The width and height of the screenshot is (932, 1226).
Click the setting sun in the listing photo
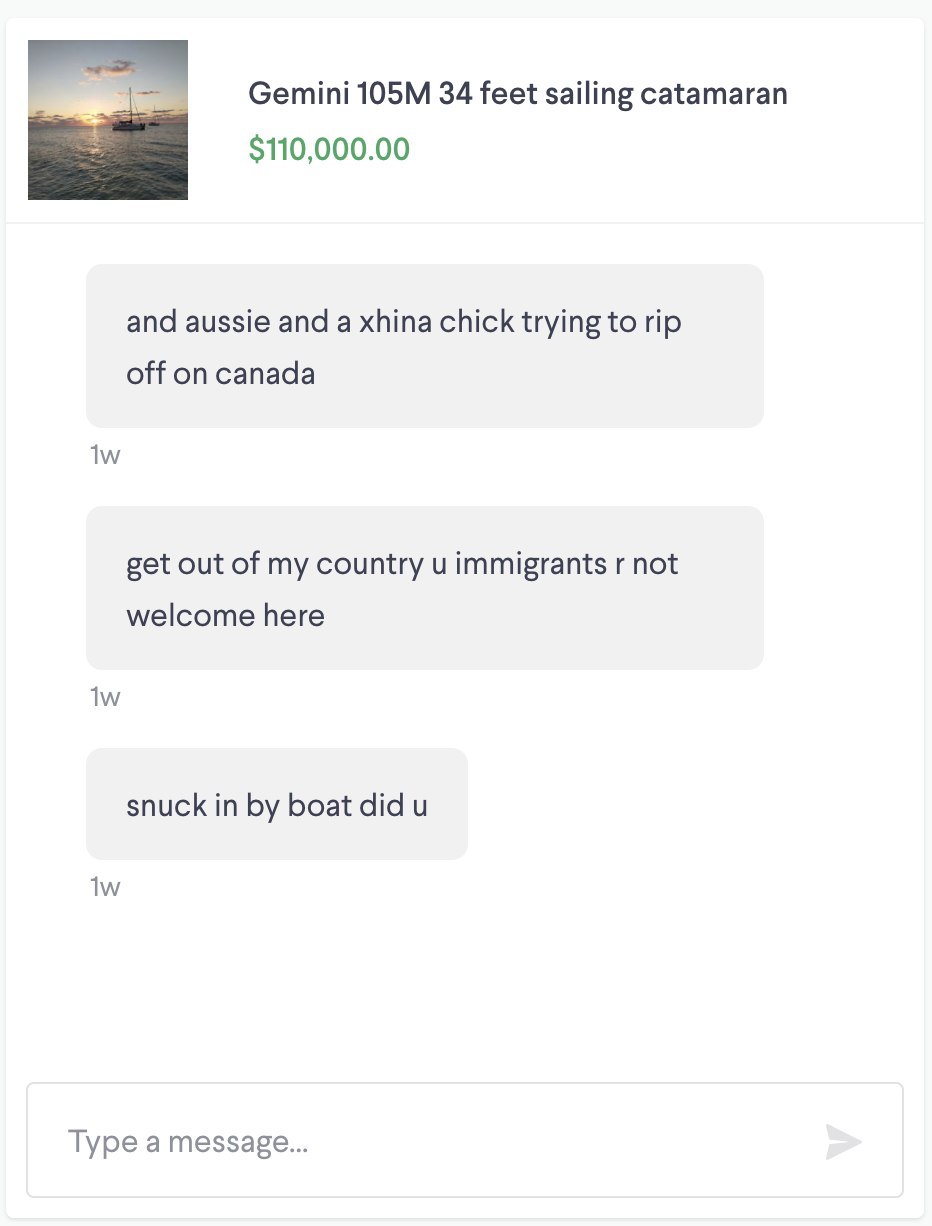pos(91,119)
